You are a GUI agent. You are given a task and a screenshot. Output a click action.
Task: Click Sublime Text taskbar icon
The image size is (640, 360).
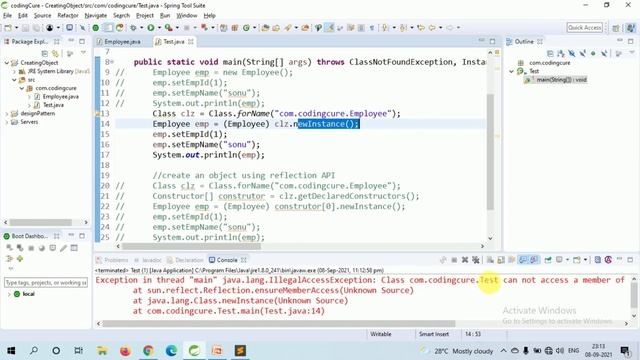[240, 351]
